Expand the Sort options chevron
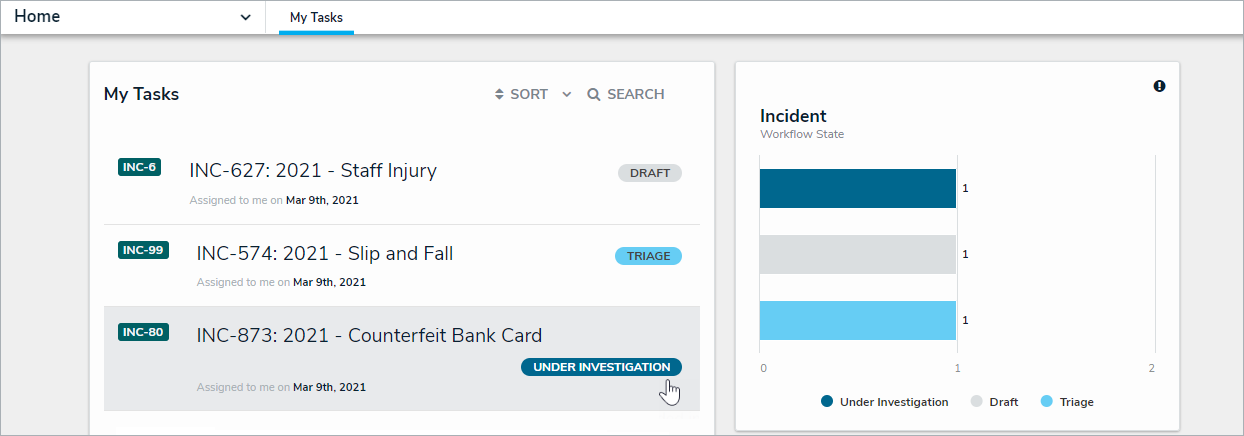This screenshot has width=1244, height=436. coord(567,95)
